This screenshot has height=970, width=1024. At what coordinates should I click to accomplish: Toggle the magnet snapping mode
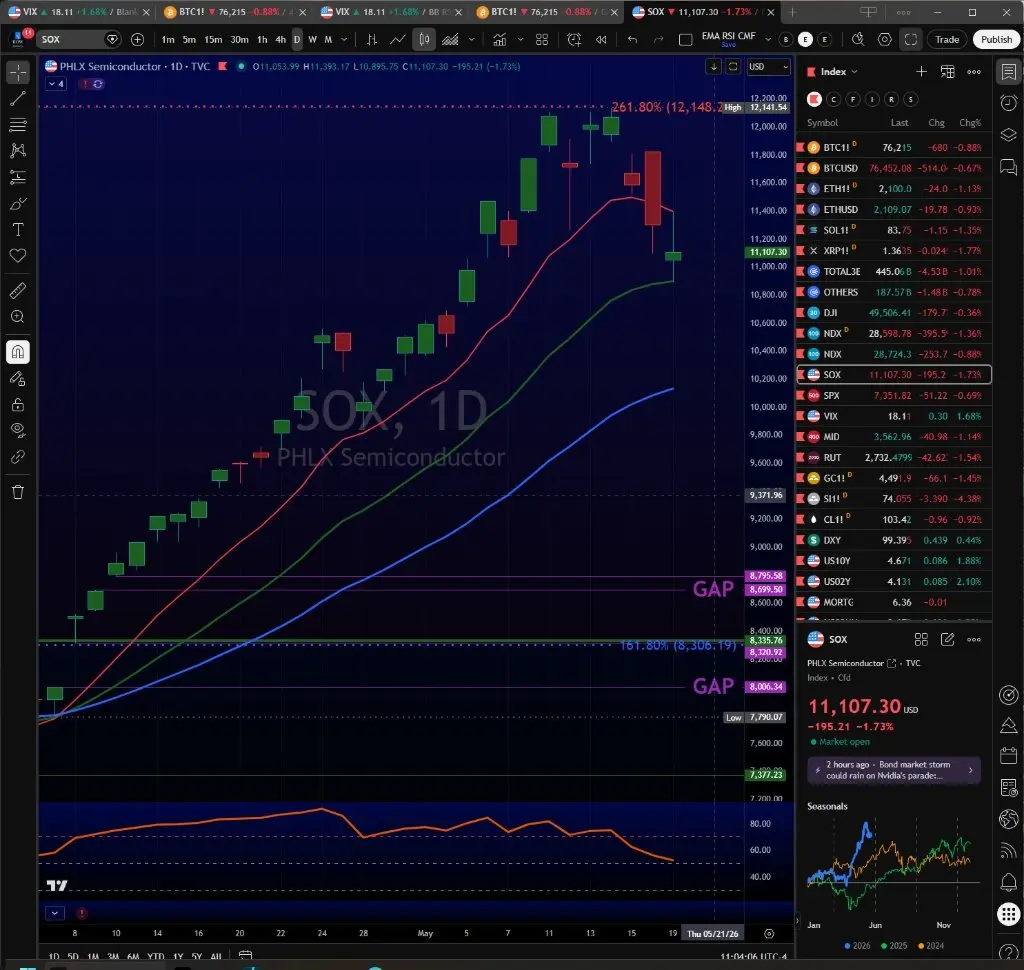coord(18,352)
